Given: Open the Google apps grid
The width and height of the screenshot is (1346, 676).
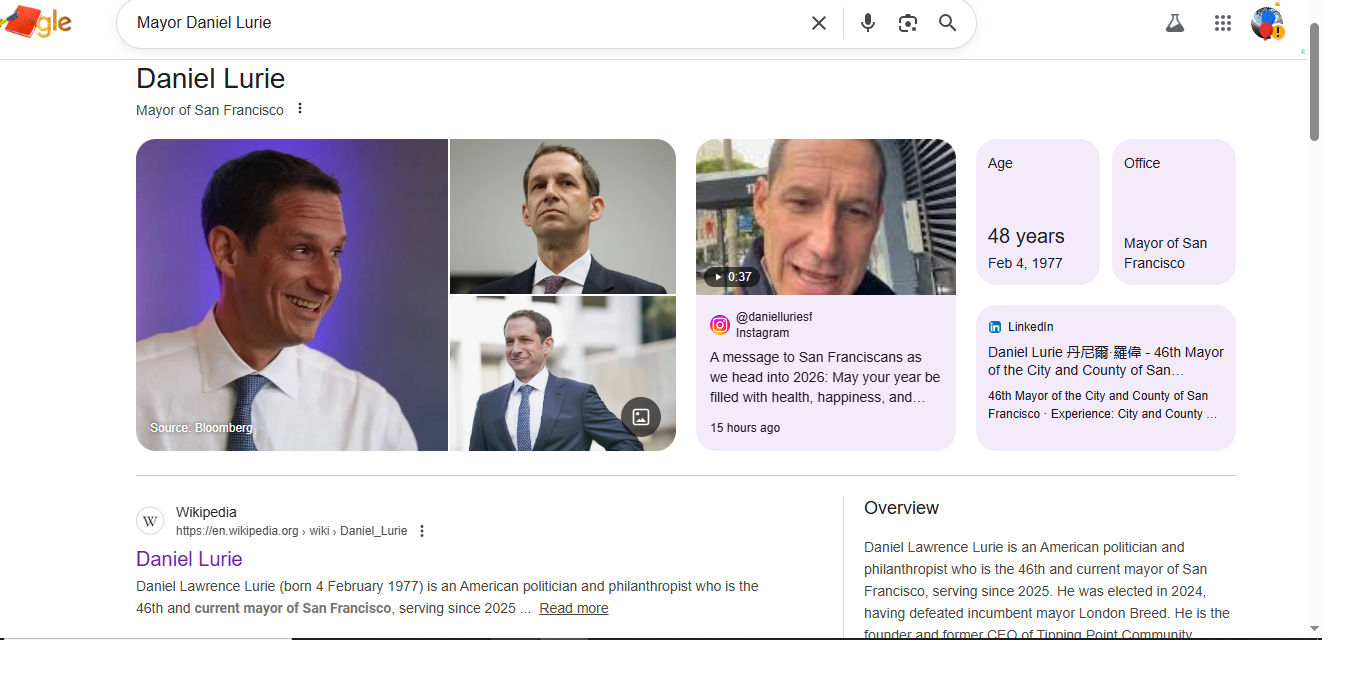Looking at the screenshot, I should [x=1222, y=23].
